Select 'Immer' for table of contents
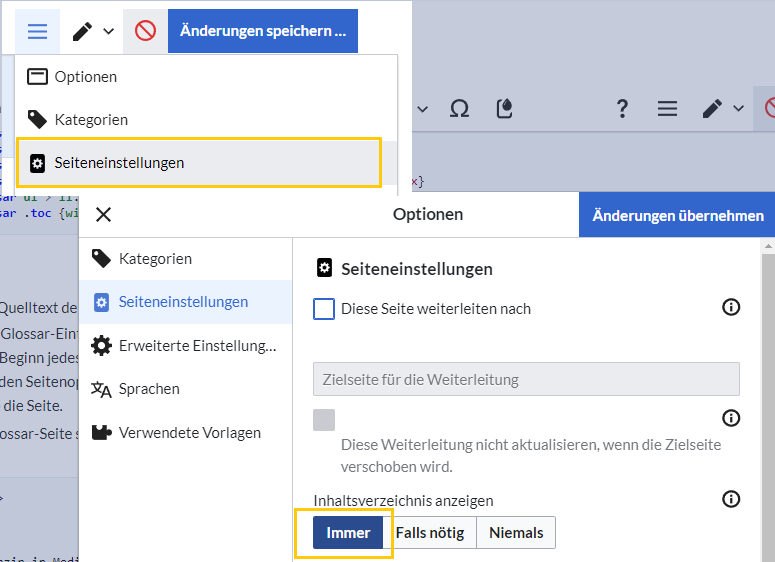 pos(348,532)
